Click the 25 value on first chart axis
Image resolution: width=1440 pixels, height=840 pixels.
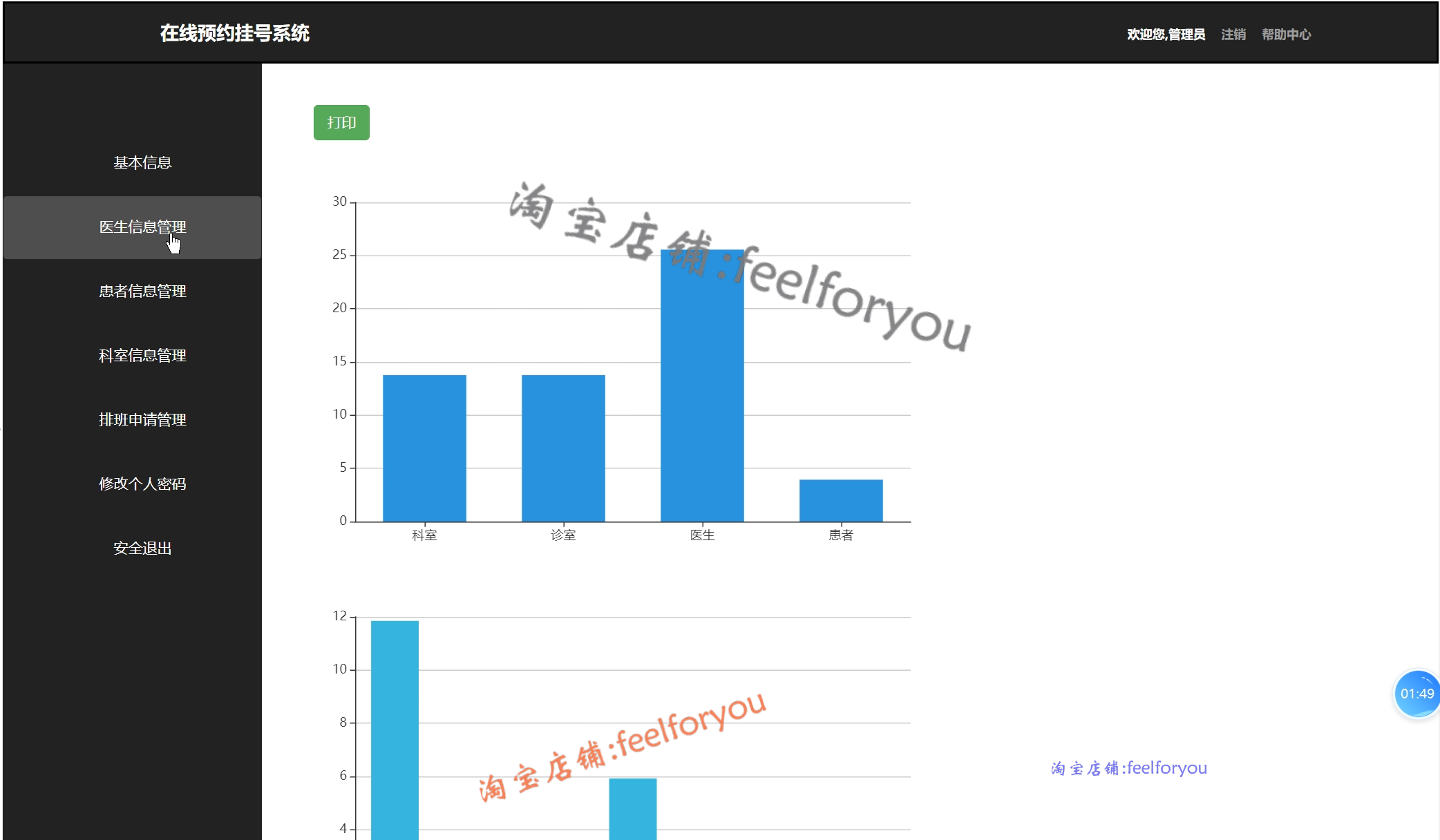click(x=339, y=255)
